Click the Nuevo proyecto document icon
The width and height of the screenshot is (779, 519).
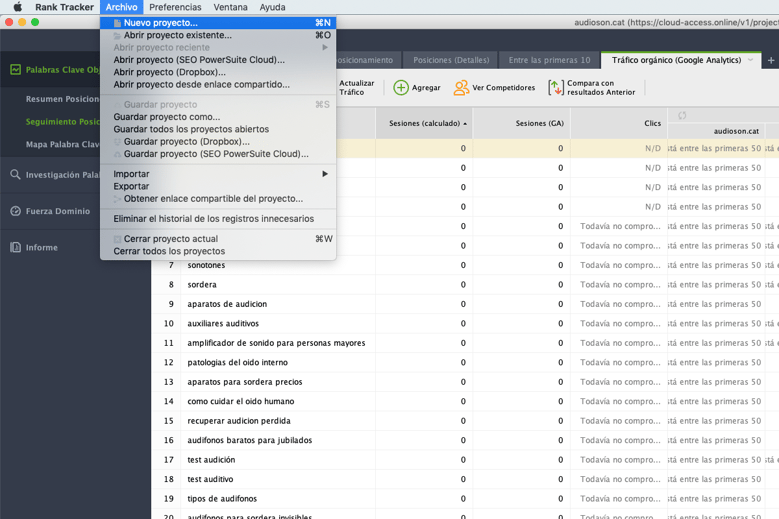(117, 23)
